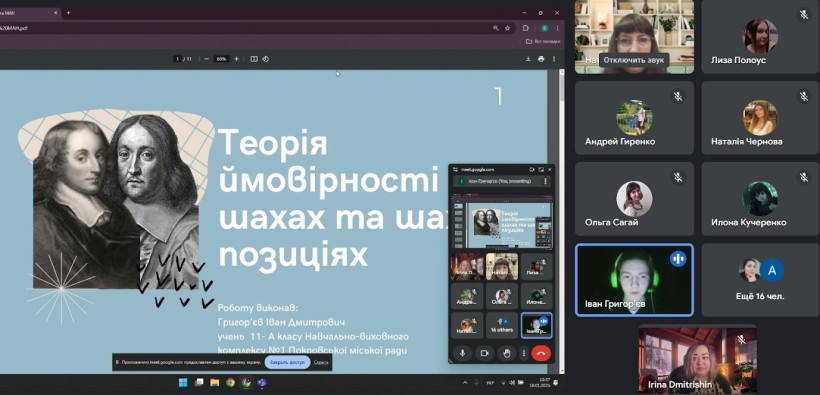Zoom in the PDF with plus icon

[236, 59]
